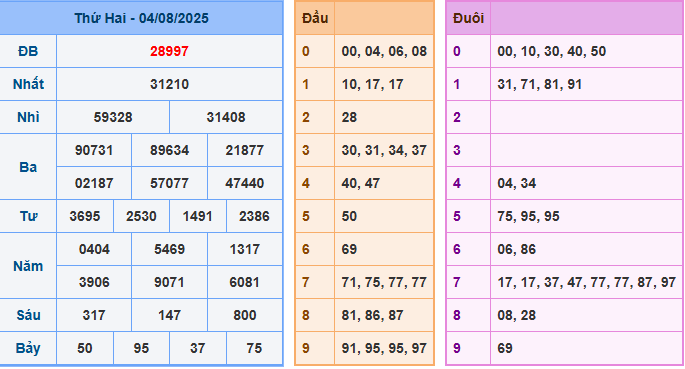Click Đuôi row 0 values 00, 10, 30, 40, 50
The width and height of the screenshot is (685, 369).
point(551,52)
